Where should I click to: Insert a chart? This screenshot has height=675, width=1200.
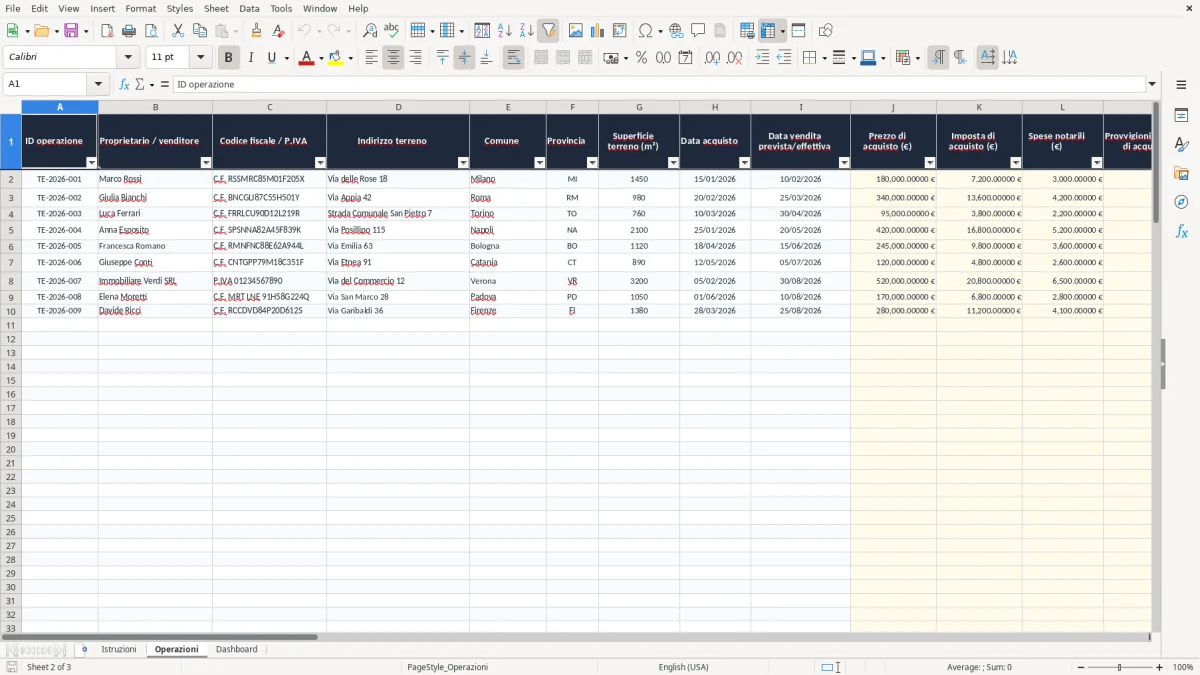(x=598, y=31)
